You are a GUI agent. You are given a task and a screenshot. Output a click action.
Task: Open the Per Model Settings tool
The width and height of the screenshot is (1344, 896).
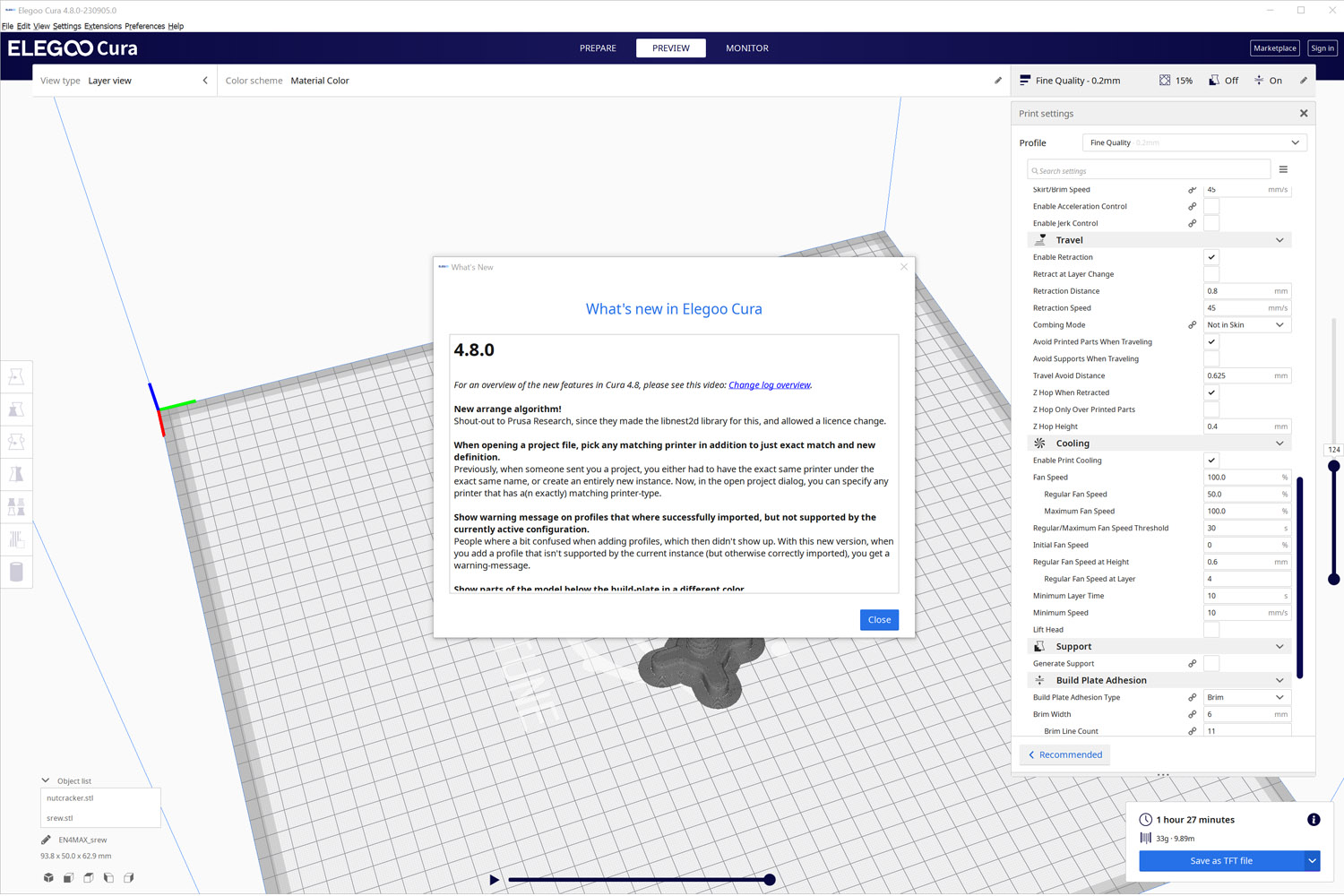[16, 506]
